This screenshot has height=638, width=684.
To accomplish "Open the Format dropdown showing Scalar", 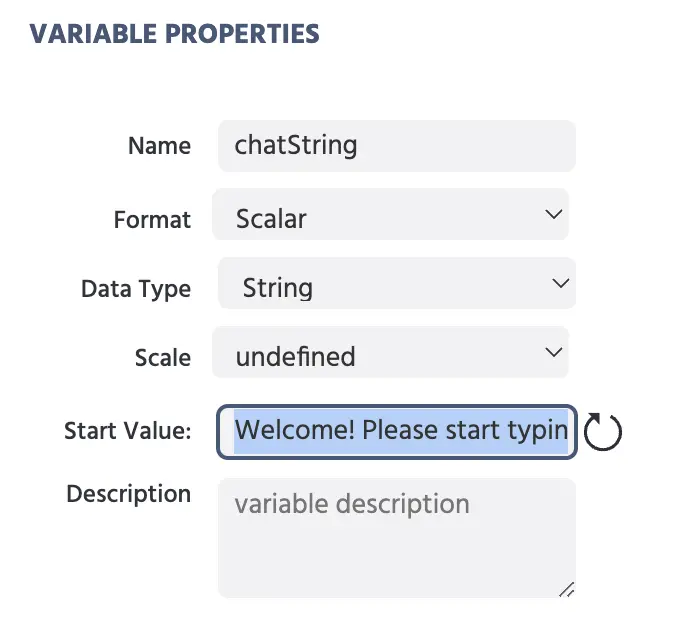I will click(x=390, y=214).
